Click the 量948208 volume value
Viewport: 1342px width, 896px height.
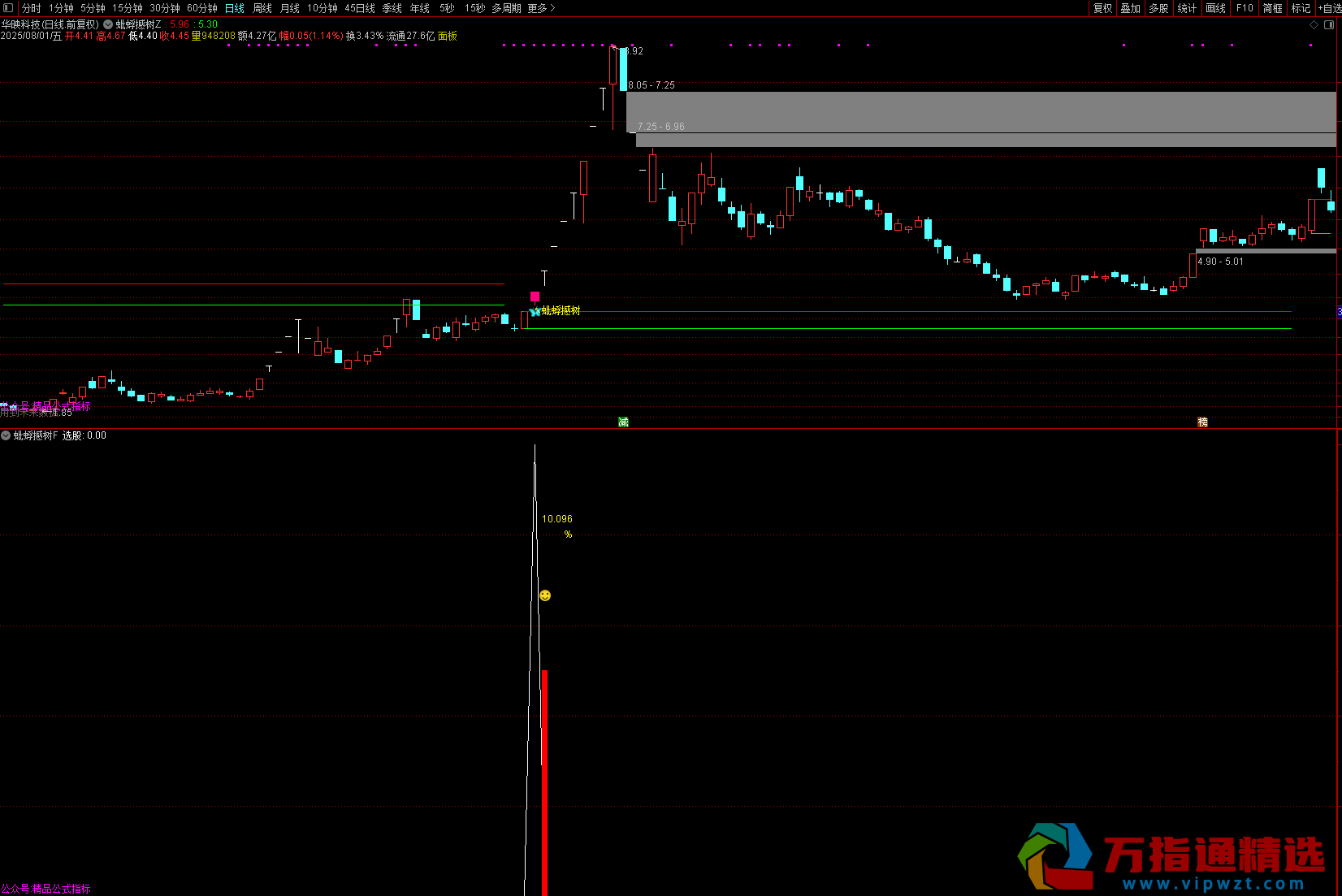coord(213,36)
